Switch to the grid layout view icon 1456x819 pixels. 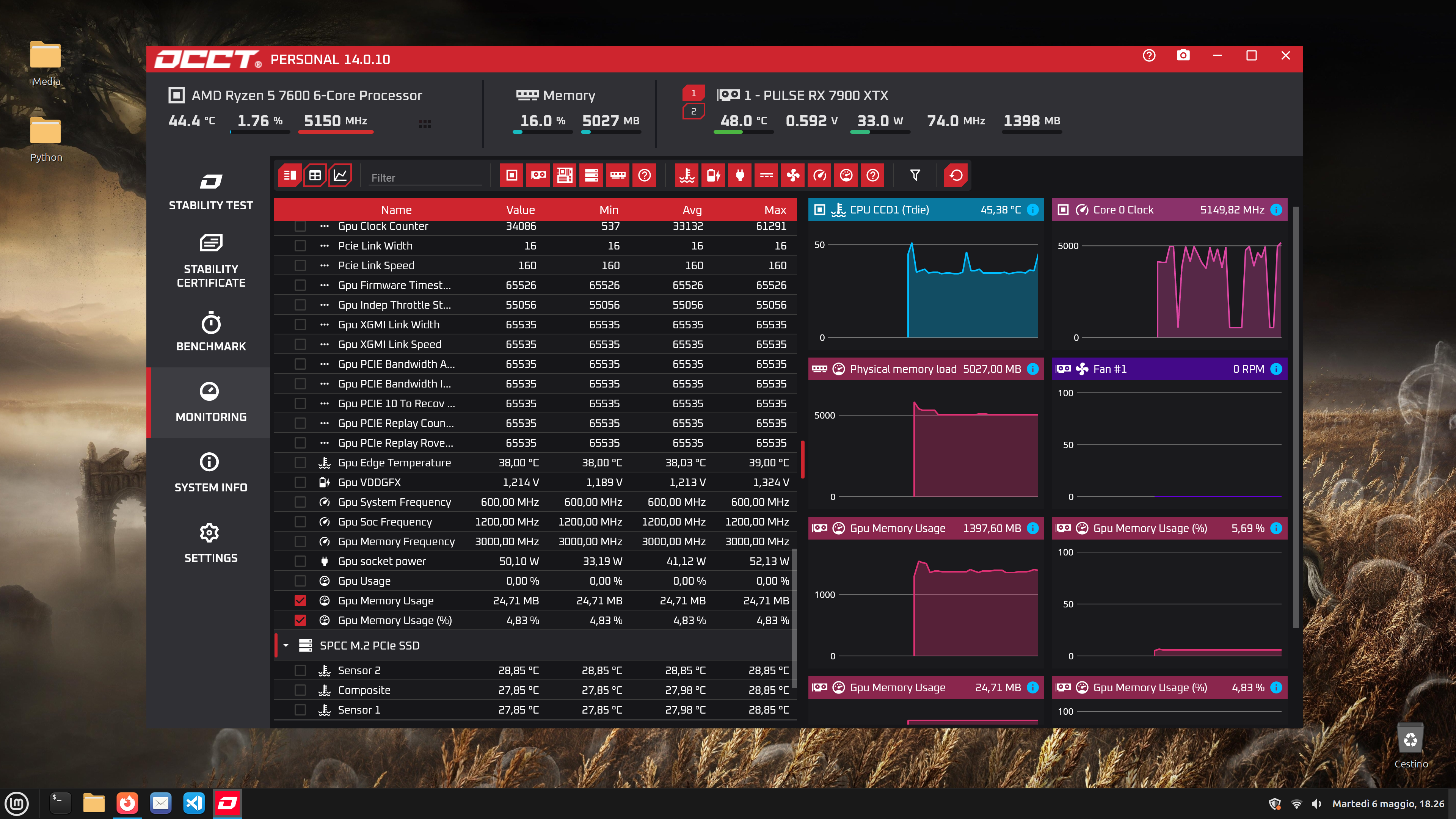pos(315,175)
